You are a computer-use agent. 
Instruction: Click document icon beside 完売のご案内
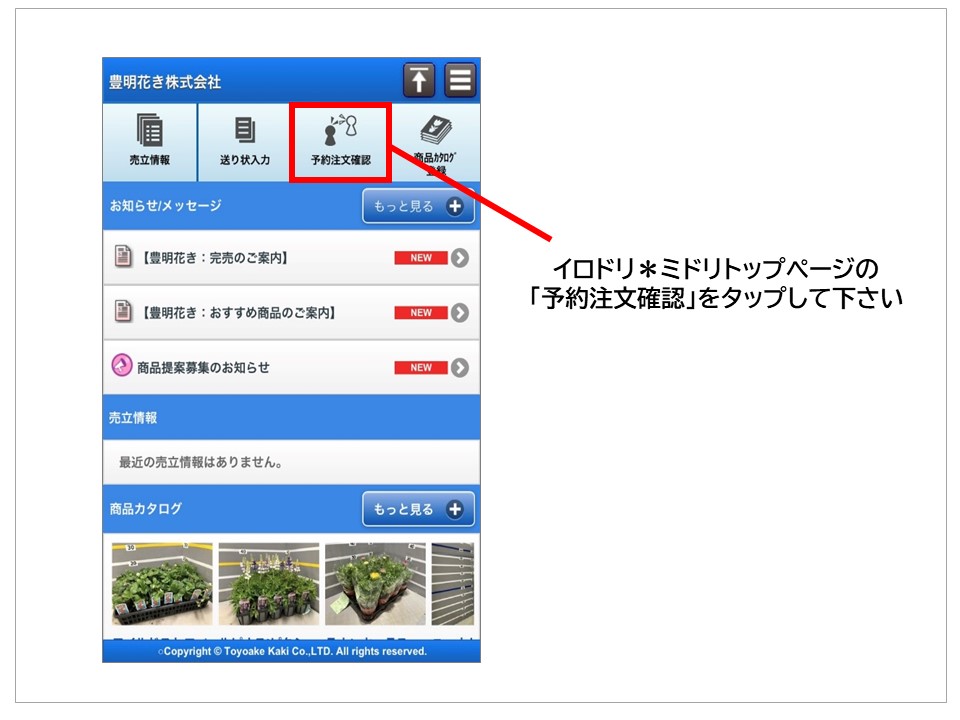[x=122, y=258]
